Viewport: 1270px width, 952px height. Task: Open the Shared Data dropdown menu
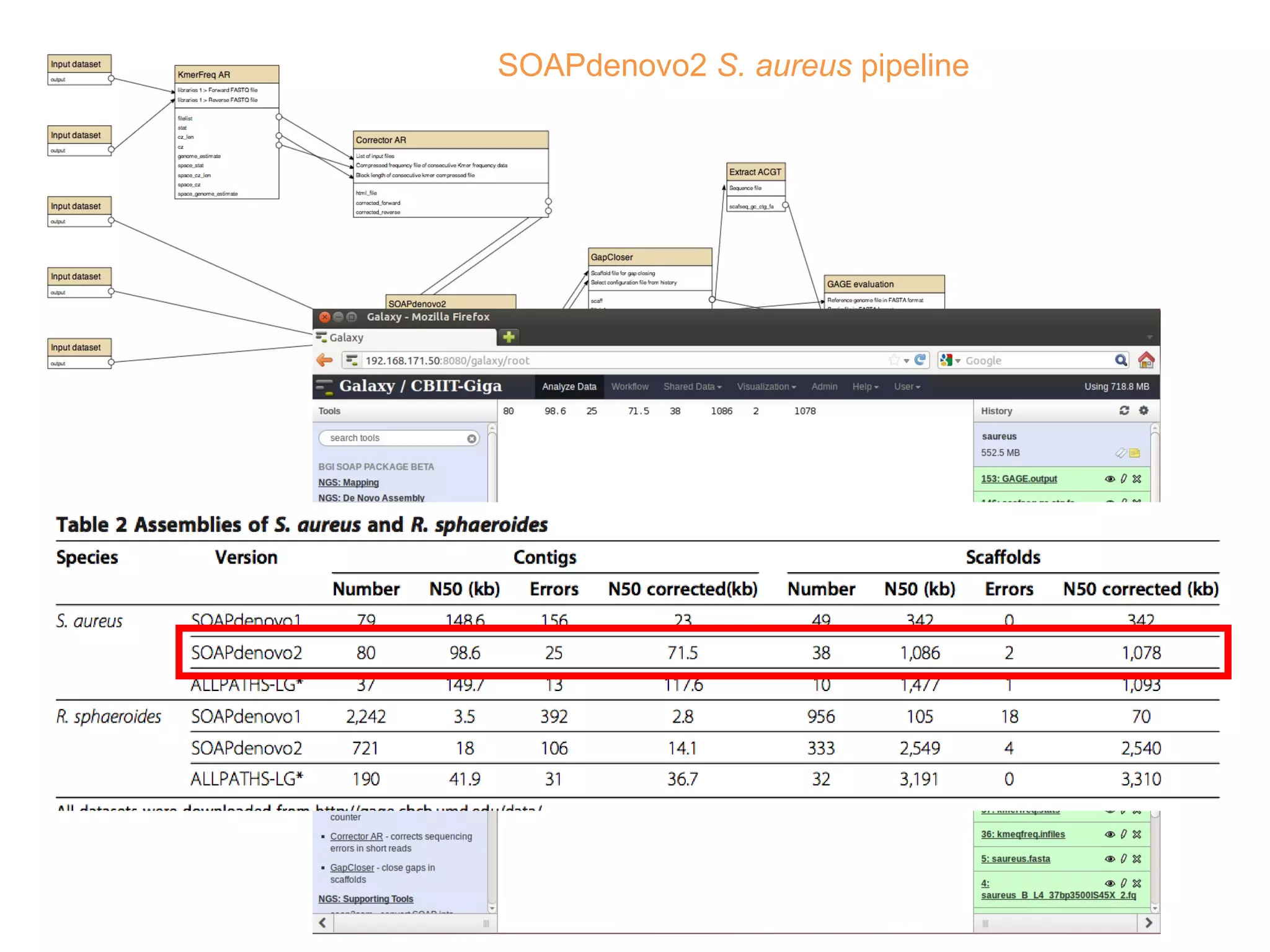(692, 386)
